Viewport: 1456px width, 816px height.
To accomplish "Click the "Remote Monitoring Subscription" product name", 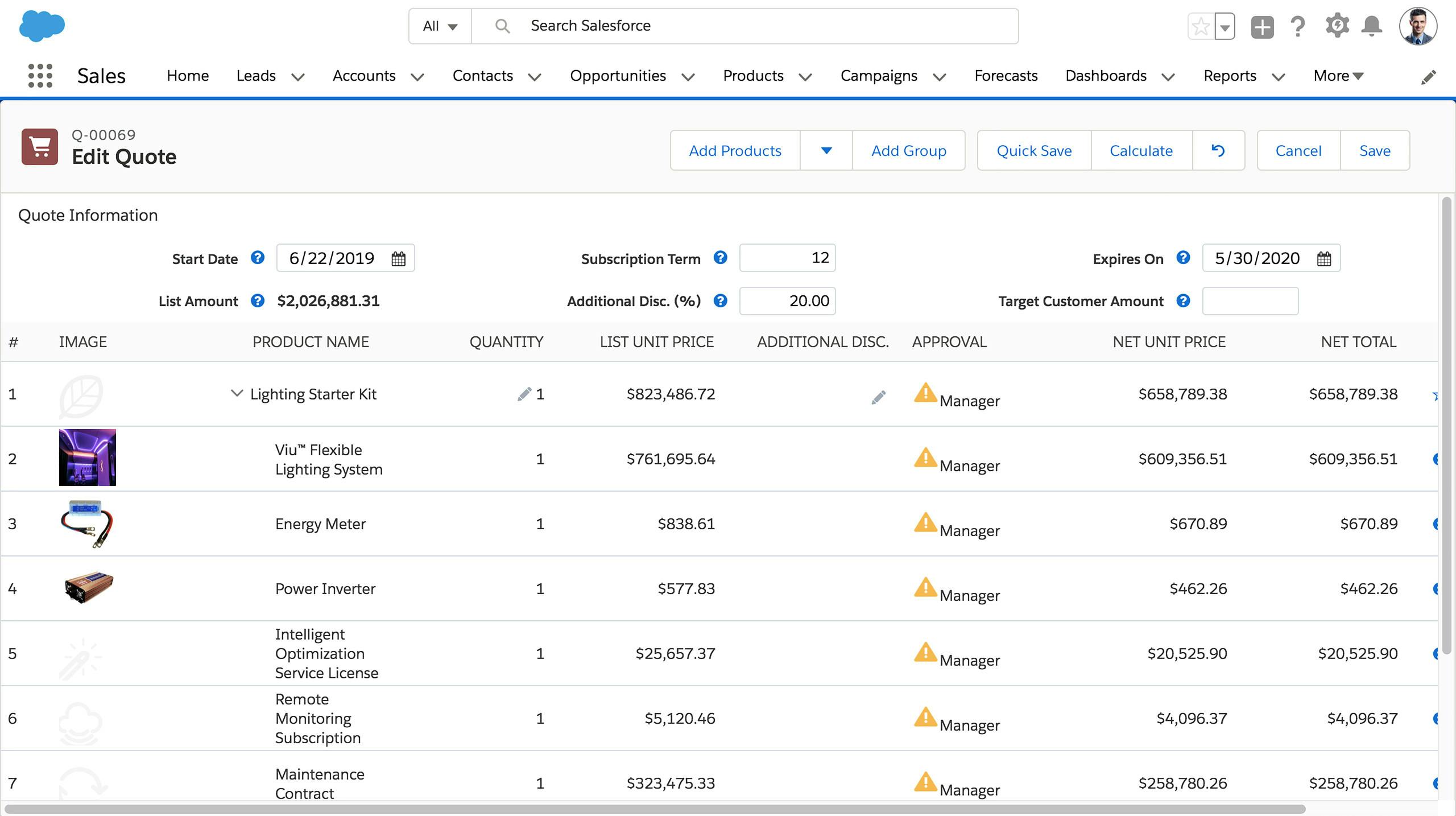I will click(318, 718).
